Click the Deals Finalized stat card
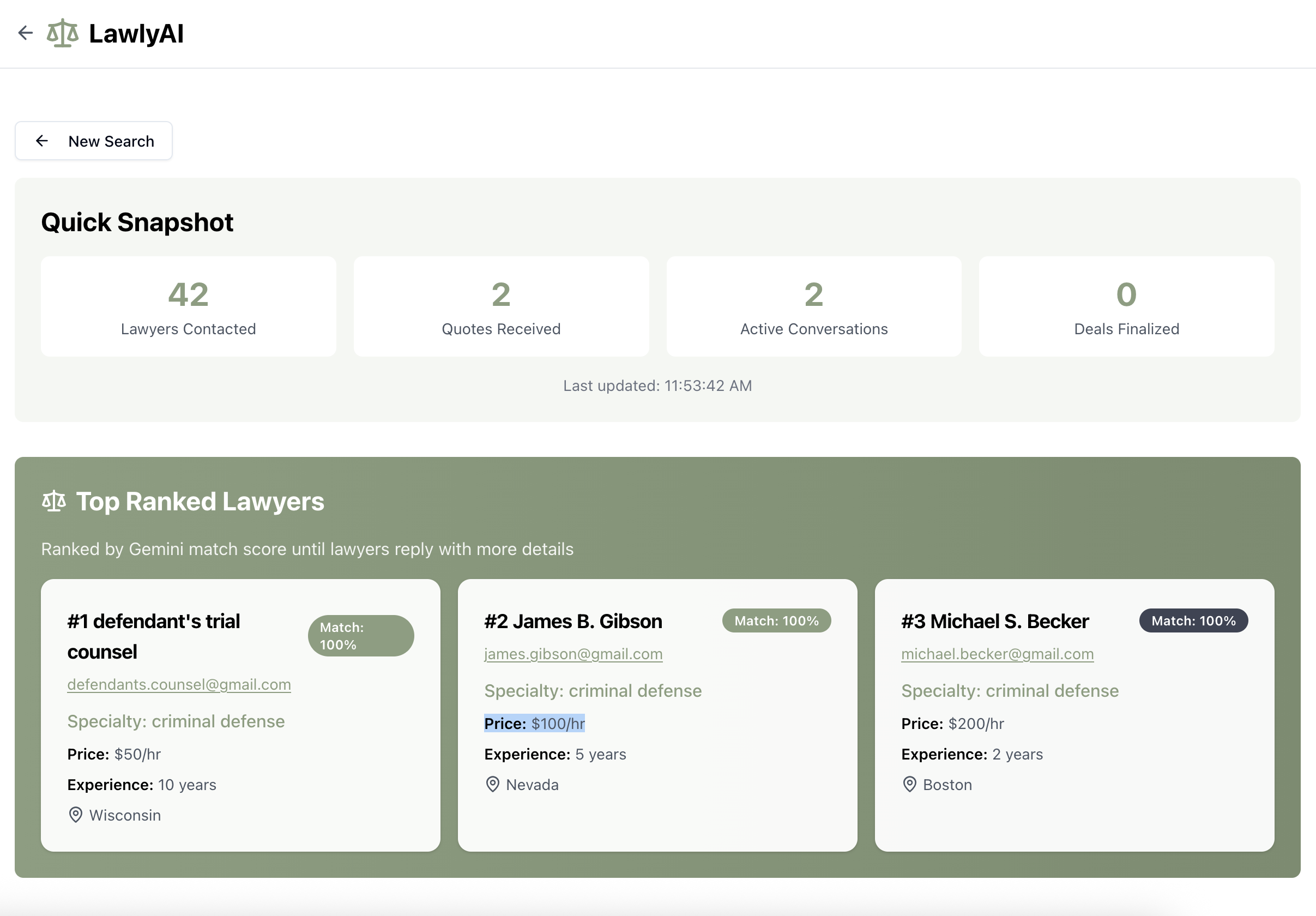Screen dimensions: 1316x916 (x=1126, y=306)
